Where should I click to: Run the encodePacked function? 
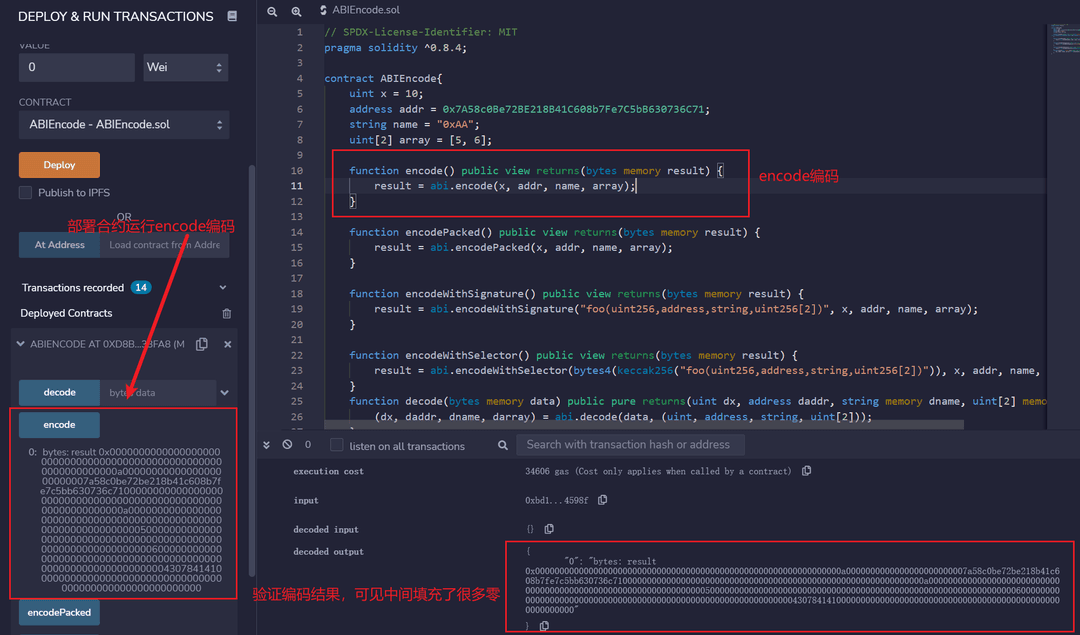click(59, 612)
